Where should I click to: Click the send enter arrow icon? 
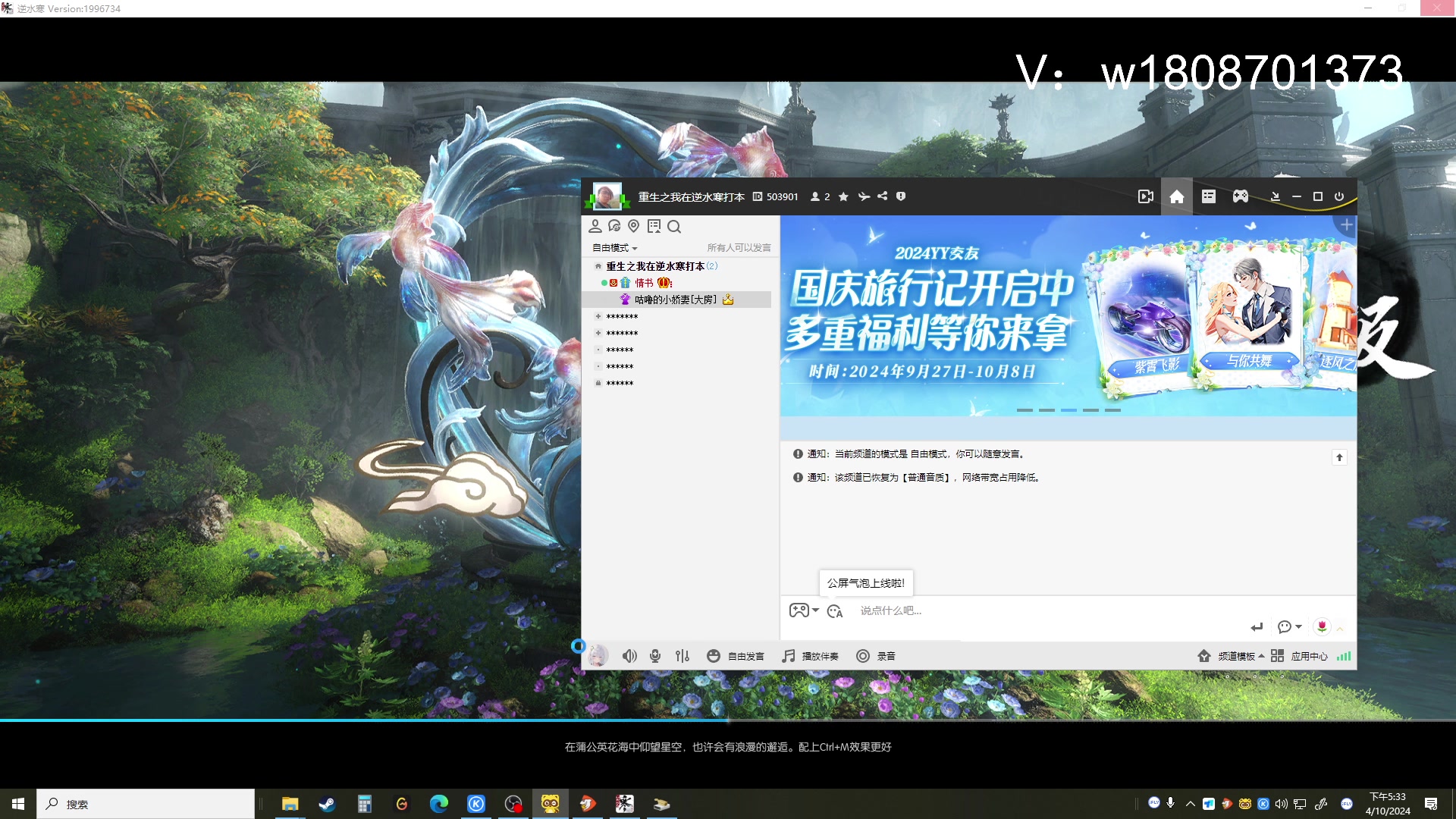click(x=1257, y=627)
